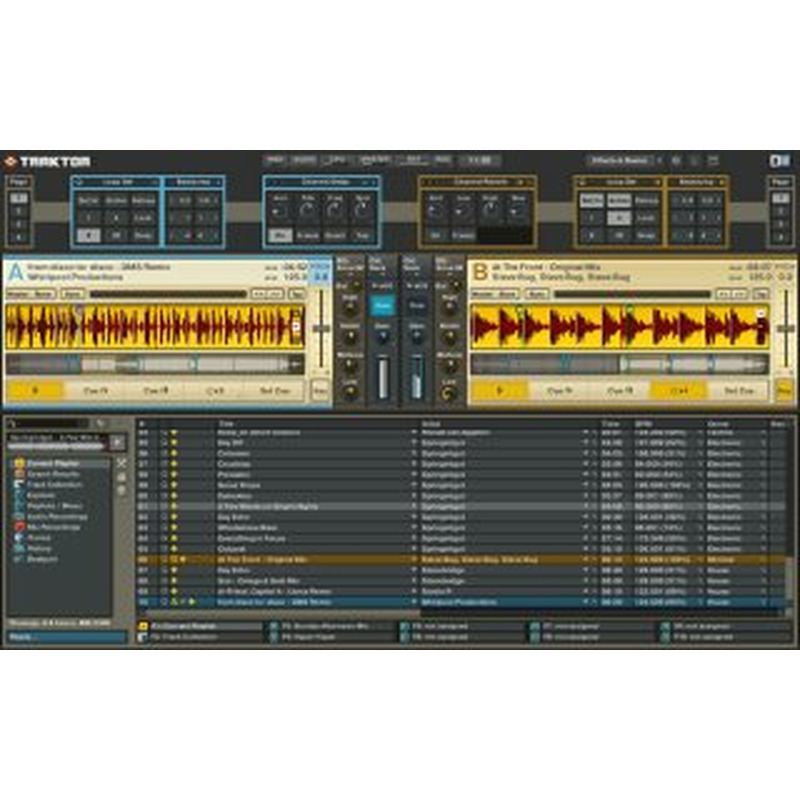The image size is (800, 800).
Task: Open the right beatjump panel header dropdown
Action: [721, 182]
